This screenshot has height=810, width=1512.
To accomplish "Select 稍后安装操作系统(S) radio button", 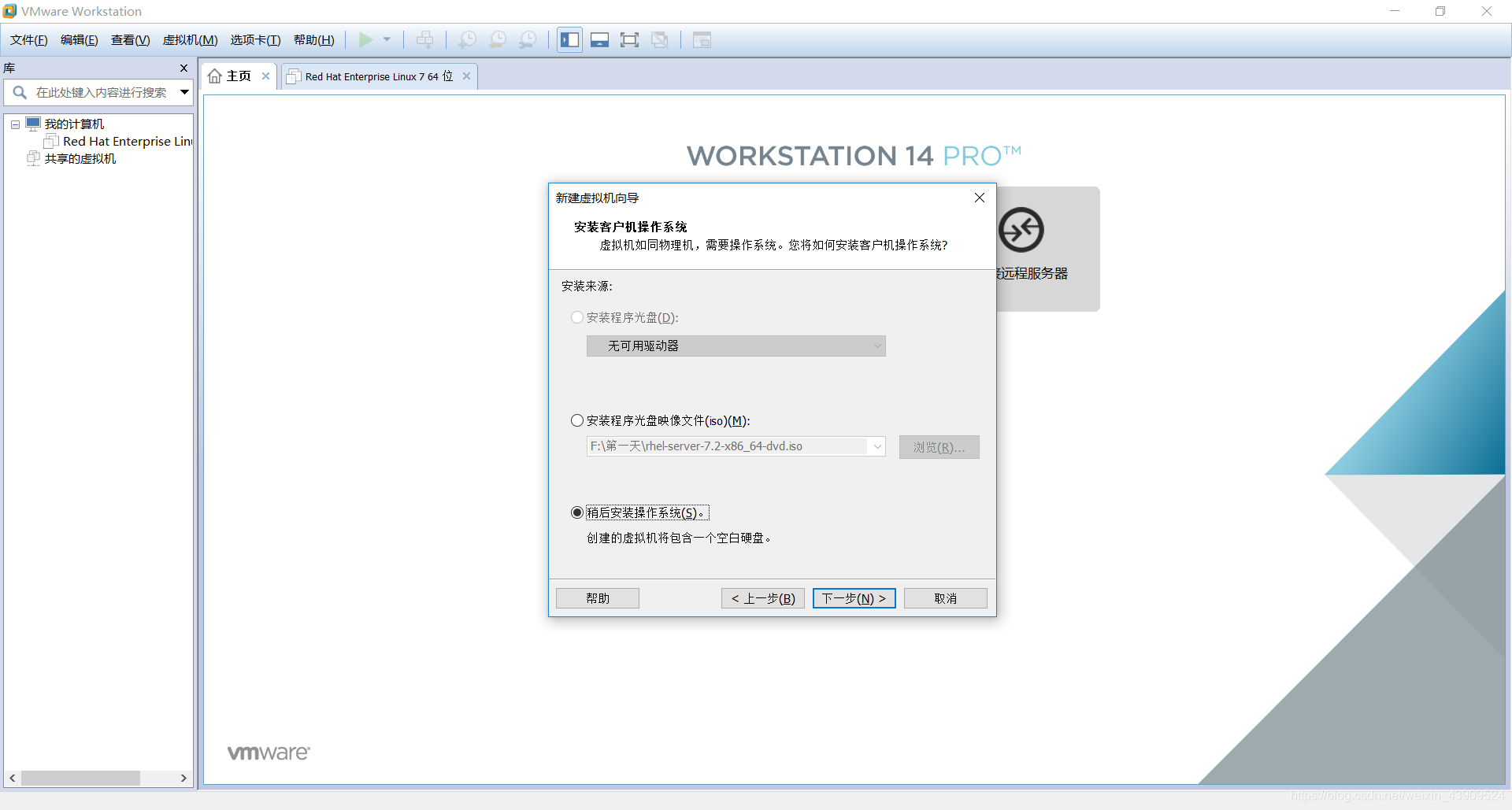I will coord(577,512).
